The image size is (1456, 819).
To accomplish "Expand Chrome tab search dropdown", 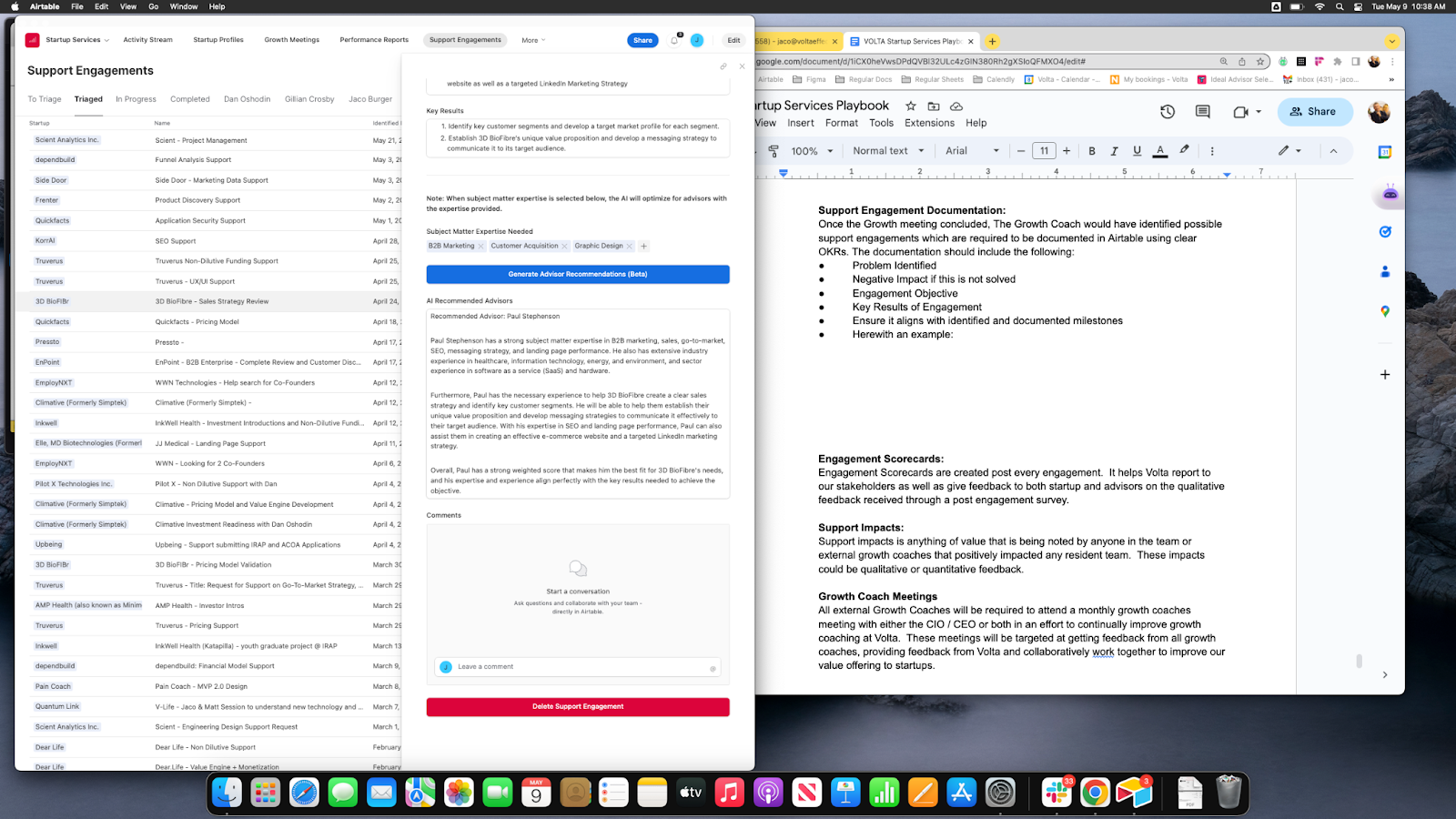I will 1391,41.
